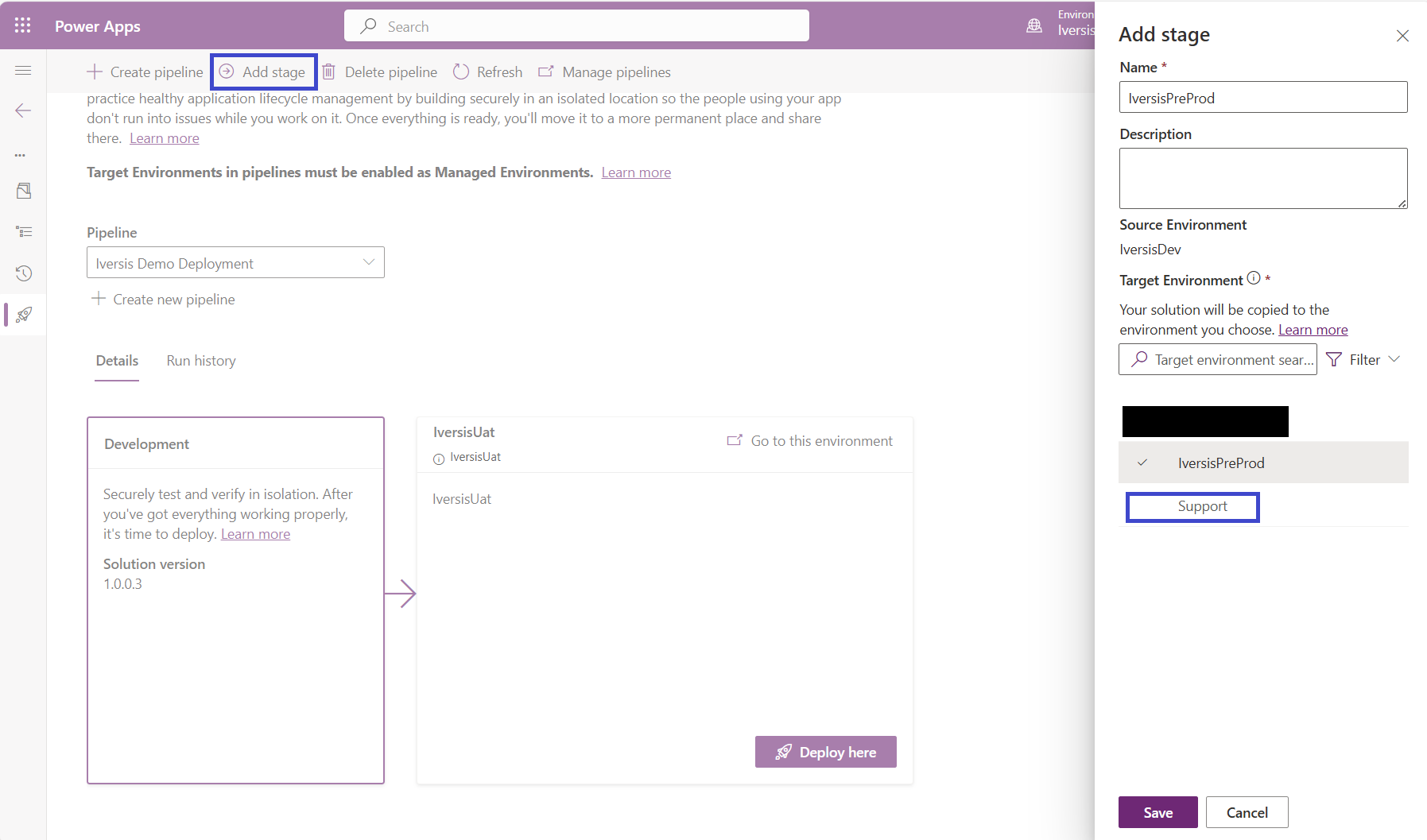Open the Objects icon in left sidebar
The height and width of the screenshot is (840, 1427).
(24, 191)
